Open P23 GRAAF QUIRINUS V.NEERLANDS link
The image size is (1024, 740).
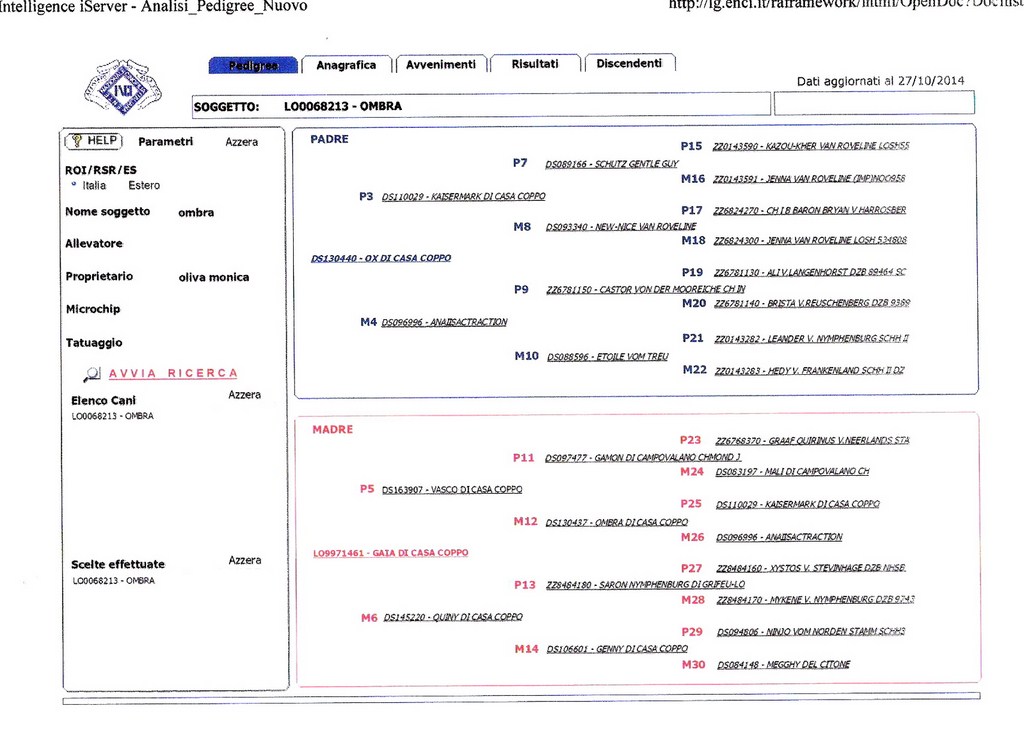click(x=812, y=441)
